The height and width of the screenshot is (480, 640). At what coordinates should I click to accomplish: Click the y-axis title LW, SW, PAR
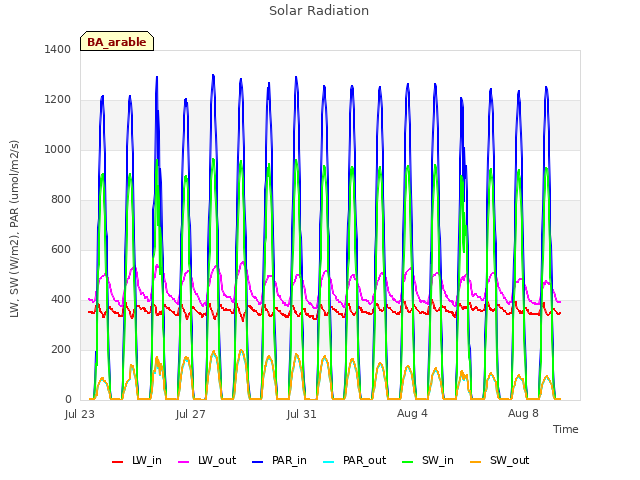pos(14,229)
